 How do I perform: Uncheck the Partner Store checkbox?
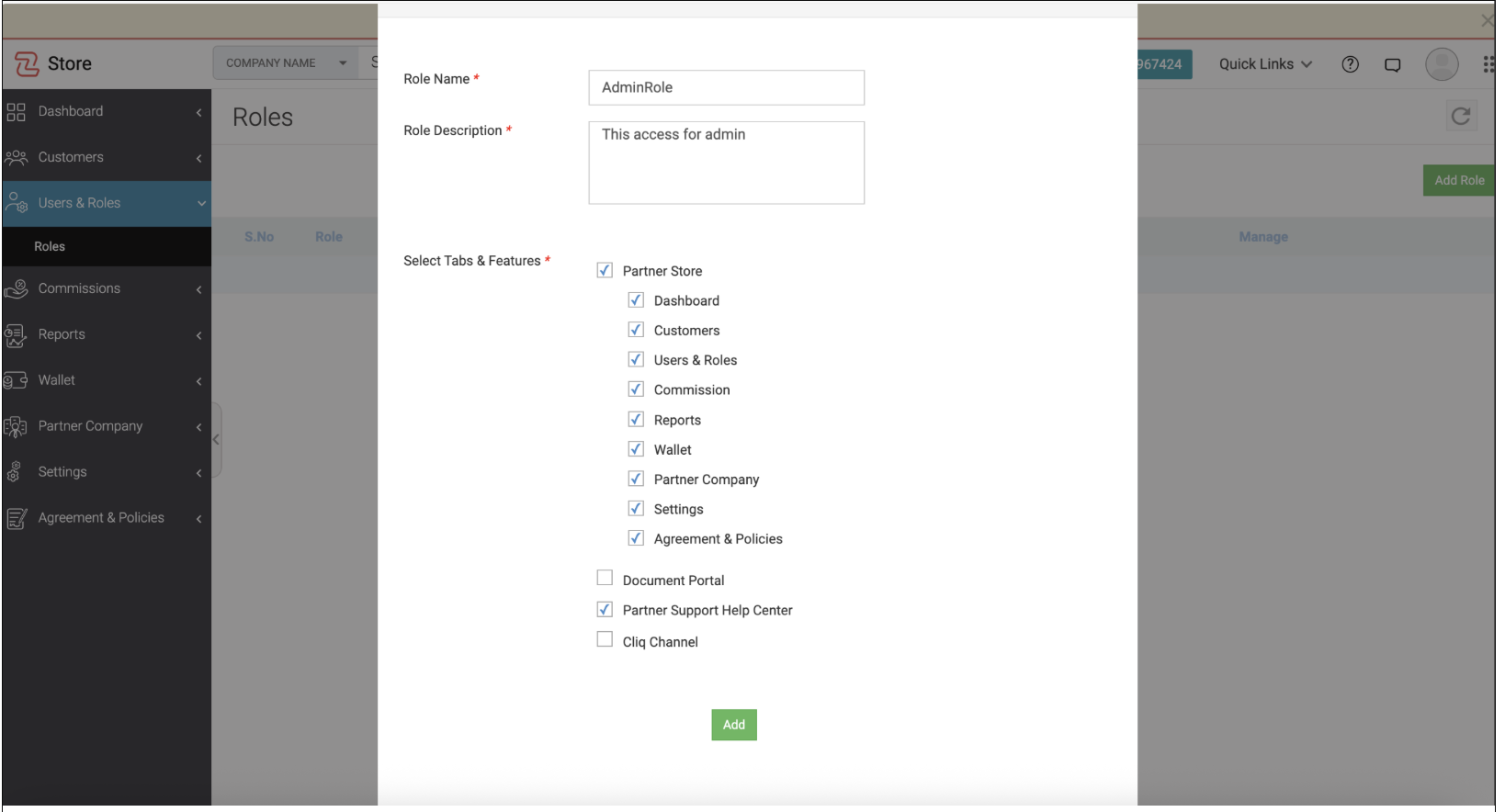tap(605, 270)
